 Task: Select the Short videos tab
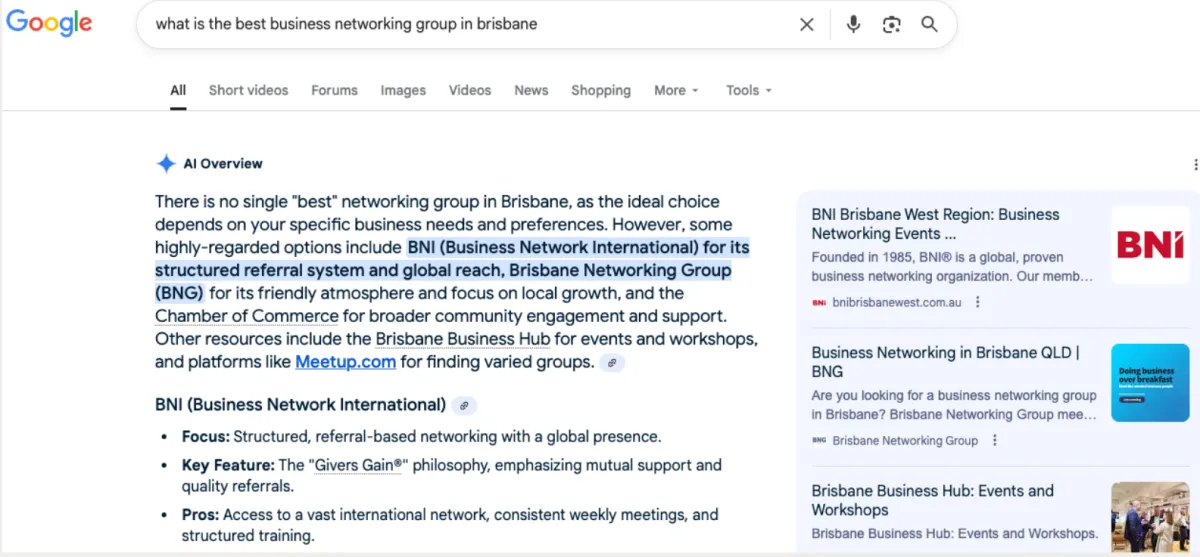click(x=248, y=90)
